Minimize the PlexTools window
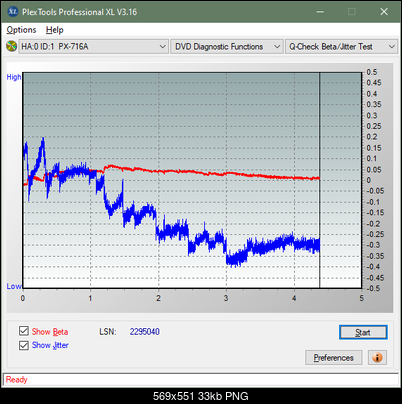The width and height of the screenshot is (402, 404). click(320, 12)
